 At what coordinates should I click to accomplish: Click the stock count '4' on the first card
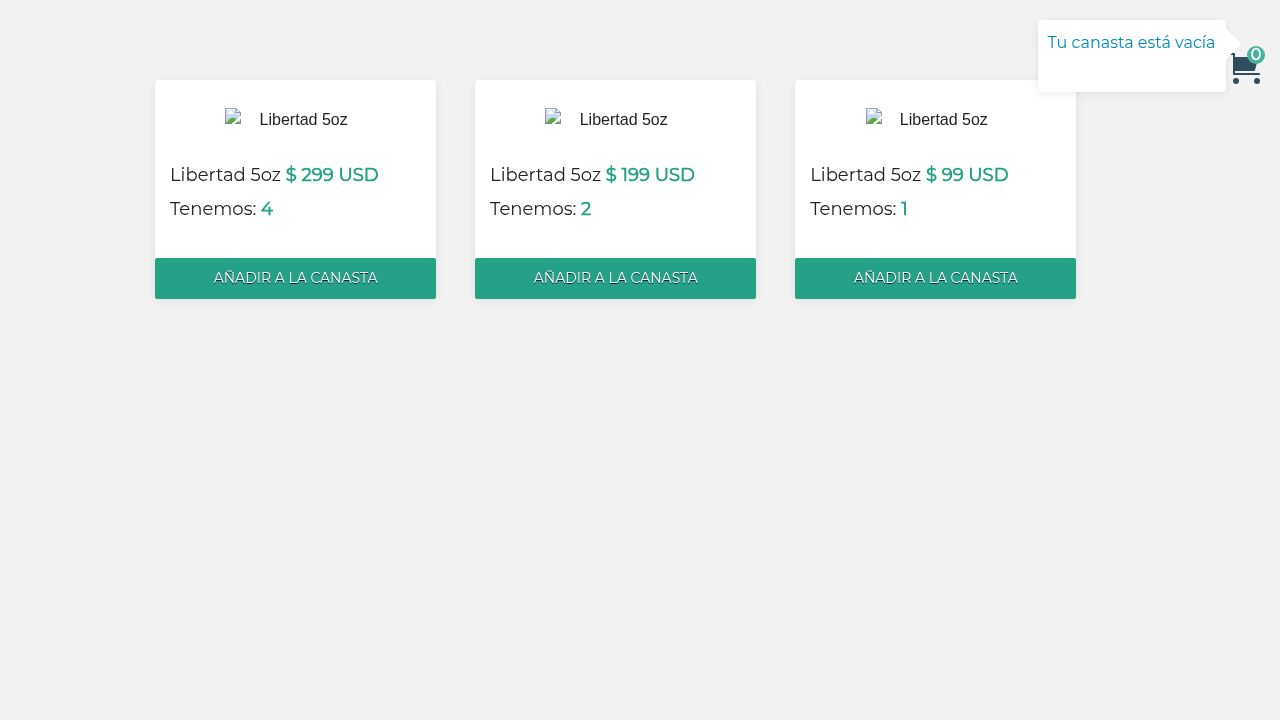[x=267, y=209]
